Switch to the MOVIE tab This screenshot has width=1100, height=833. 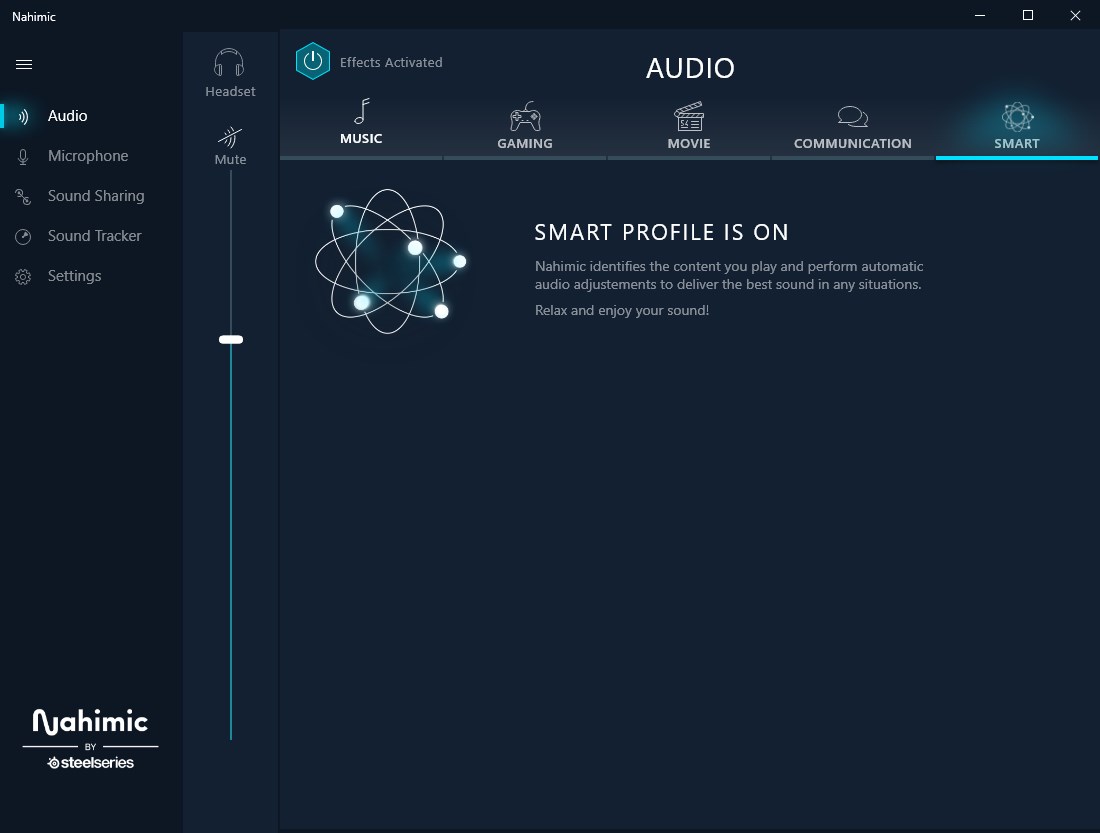click(688, 125)
